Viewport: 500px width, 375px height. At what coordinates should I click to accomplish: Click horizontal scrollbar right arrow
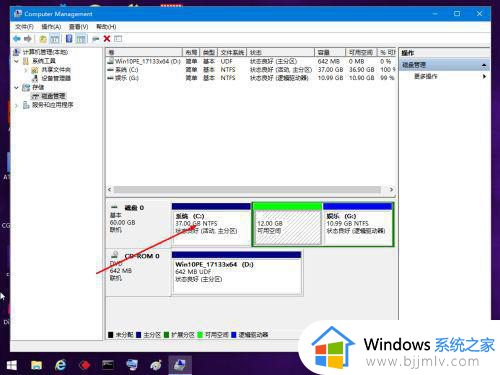point(391,189)
